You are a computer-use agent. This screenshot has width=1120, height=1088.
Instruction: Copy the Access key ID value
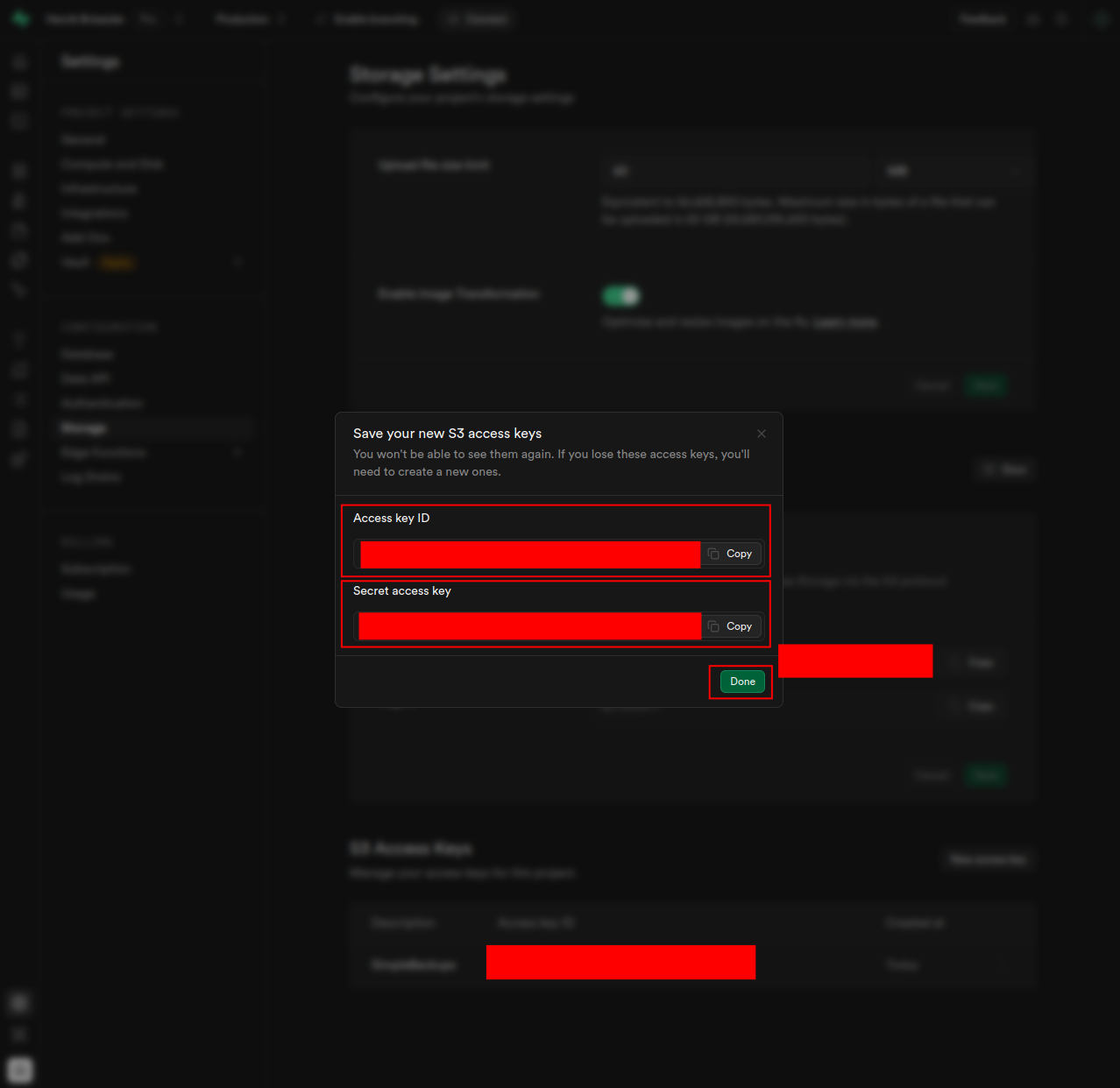coord(731,554)
